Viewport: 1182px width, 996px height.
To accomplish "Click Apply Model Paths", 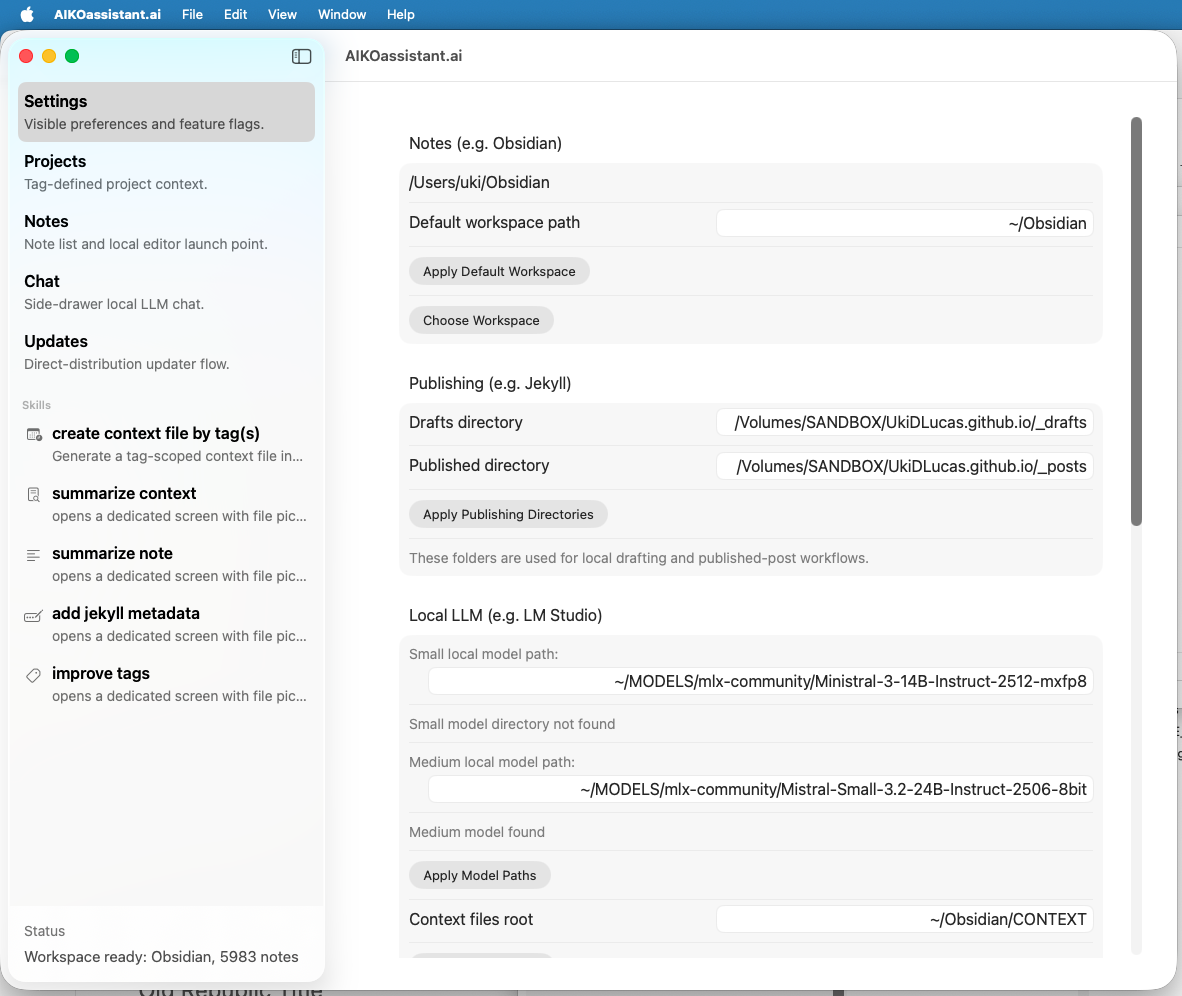I will click(x=479, y=875).
